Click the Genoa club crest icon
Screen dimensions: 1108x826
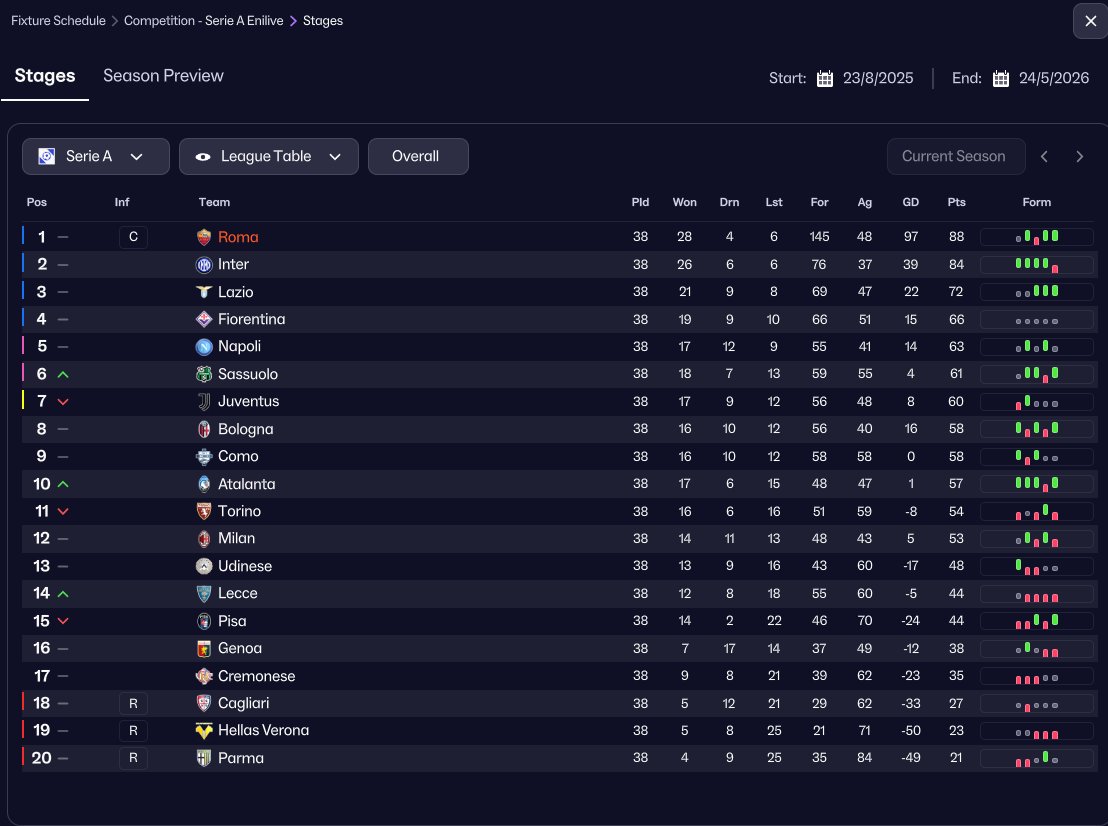[x=204, y=649]
